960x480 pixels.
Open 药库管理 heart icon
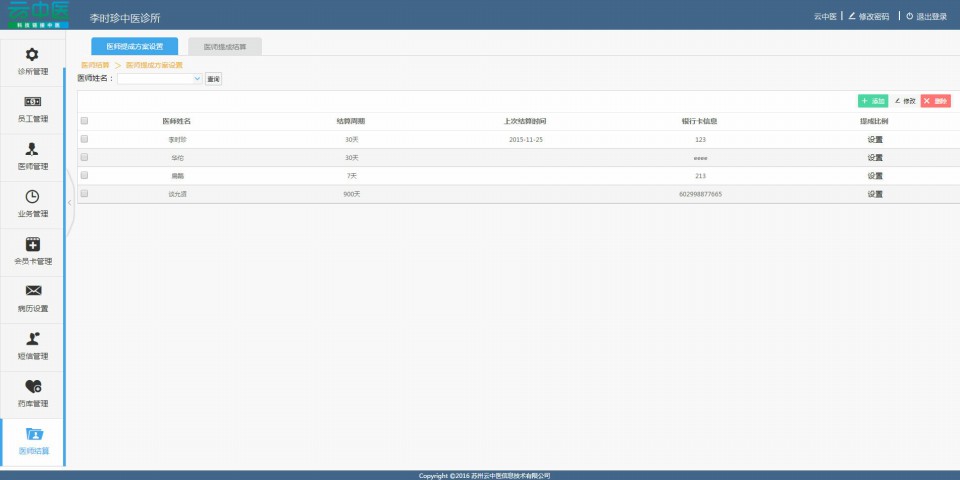[x=32, y=387]
